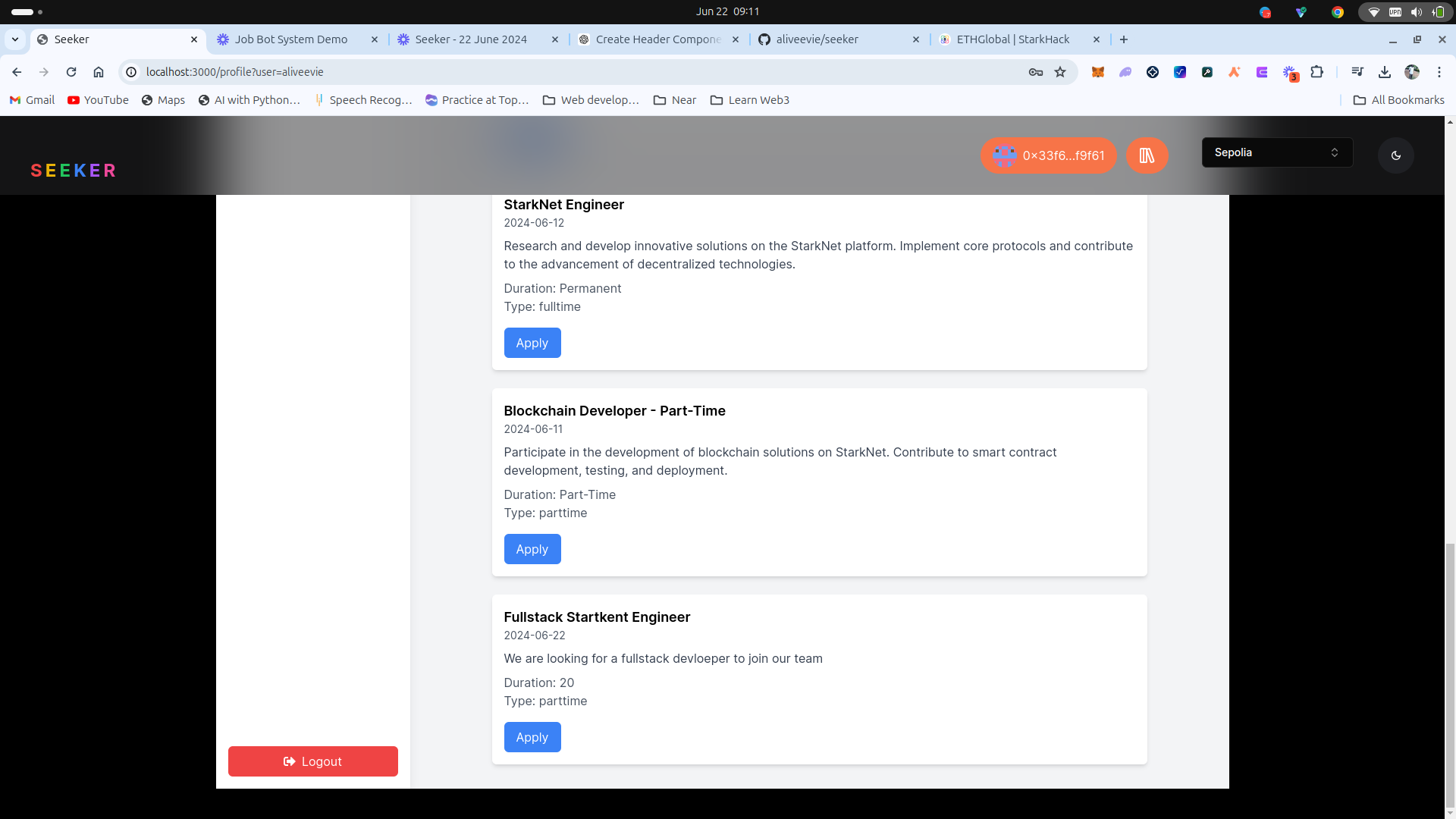Open Chrome three-dot menu

(1439, 72)
